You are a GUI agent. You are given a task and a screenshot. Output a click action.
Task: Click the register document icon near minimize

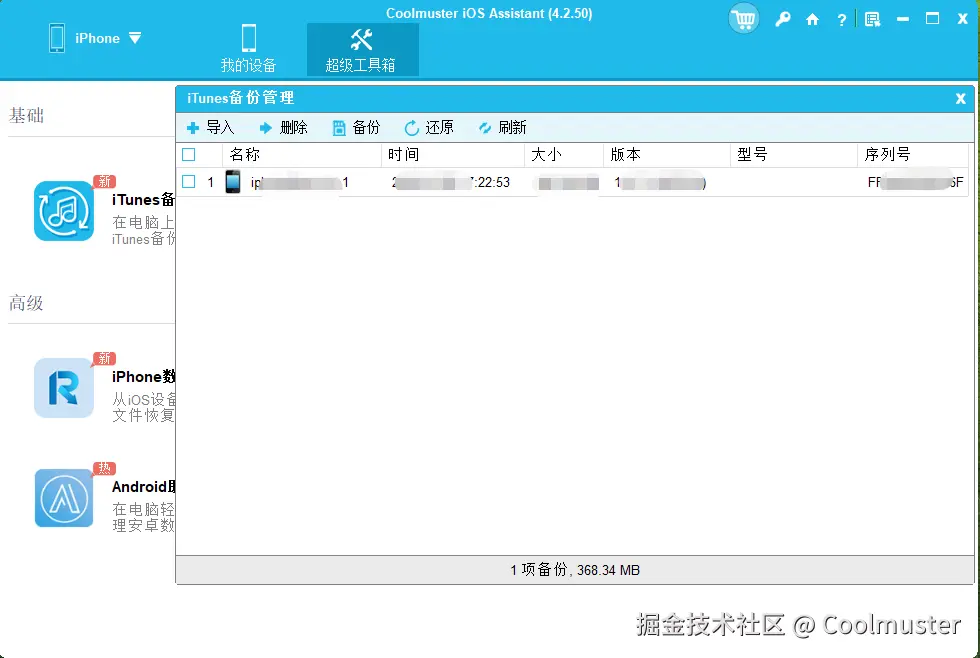tap(872, 18)
